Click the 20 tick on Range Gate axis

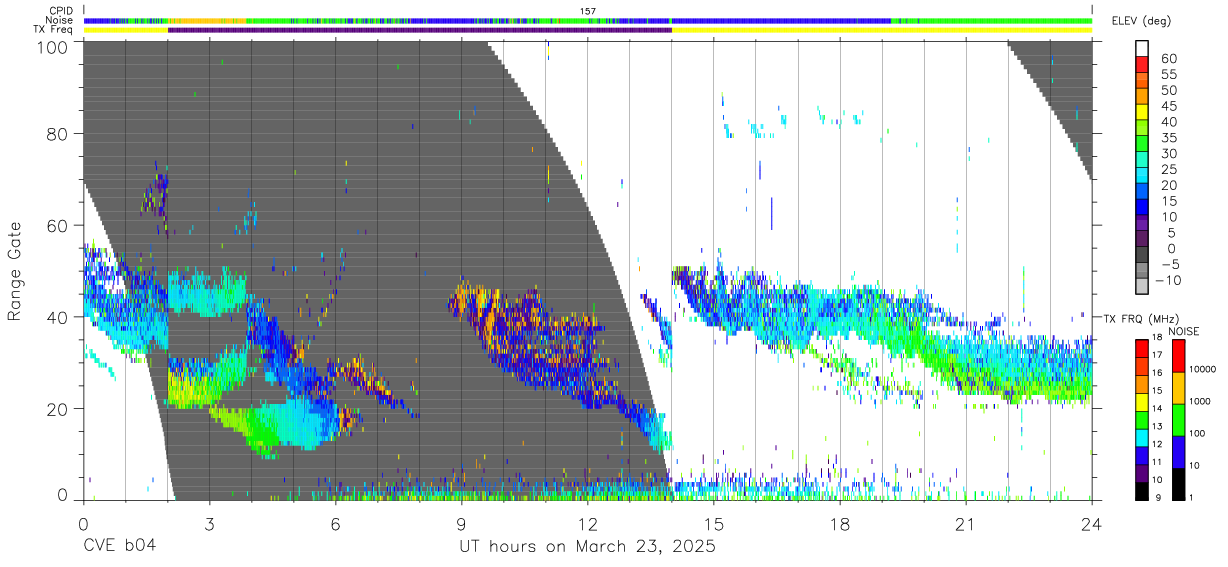click(58, 408)
